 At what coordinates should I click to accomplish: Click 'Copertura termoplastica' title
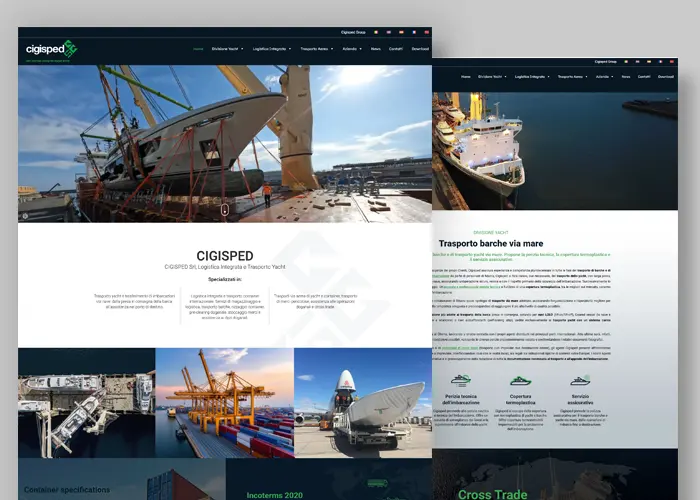coord(521,399)
